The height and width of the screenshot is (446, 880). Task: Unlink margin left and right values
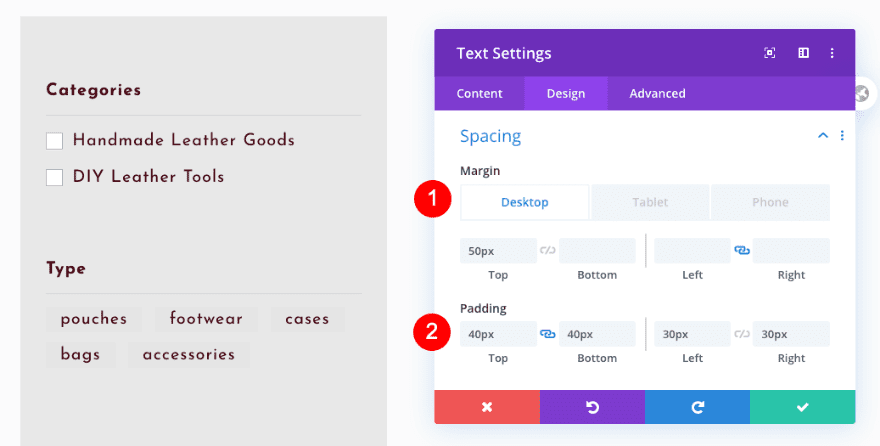tap(742, 251)
